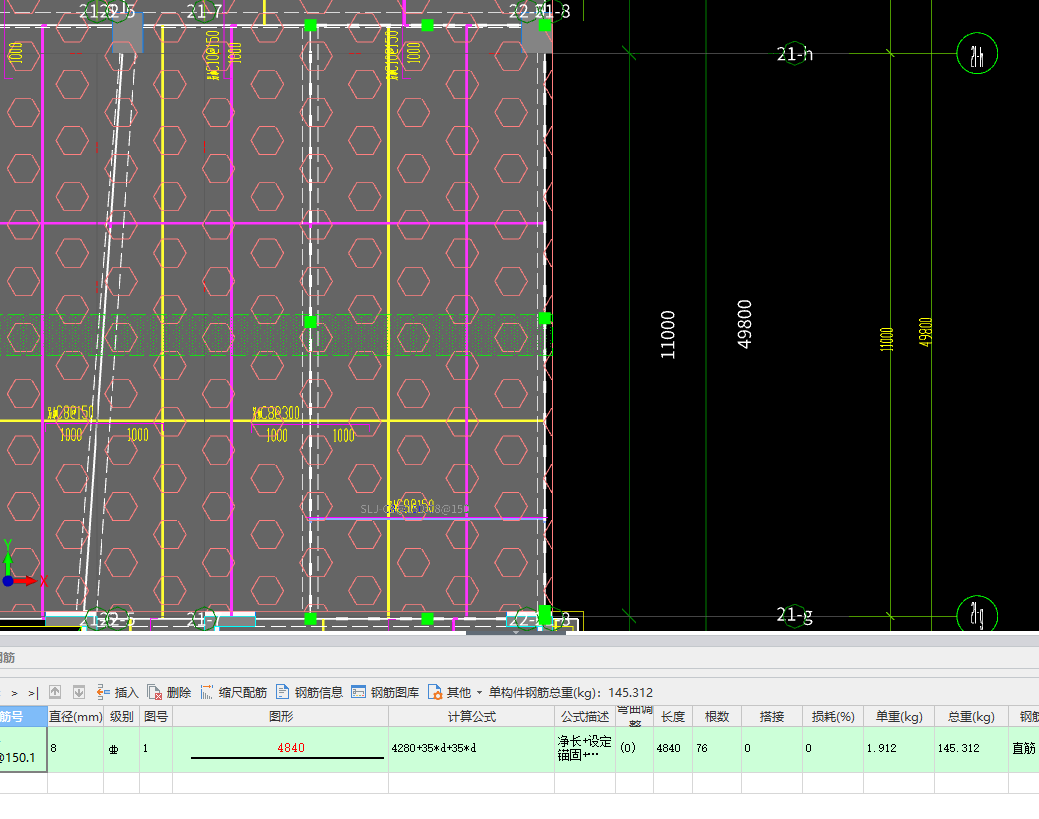Select the unit weight cell 1.912
The height and width of the screenshot is (819, 1039).
point(899,749)
